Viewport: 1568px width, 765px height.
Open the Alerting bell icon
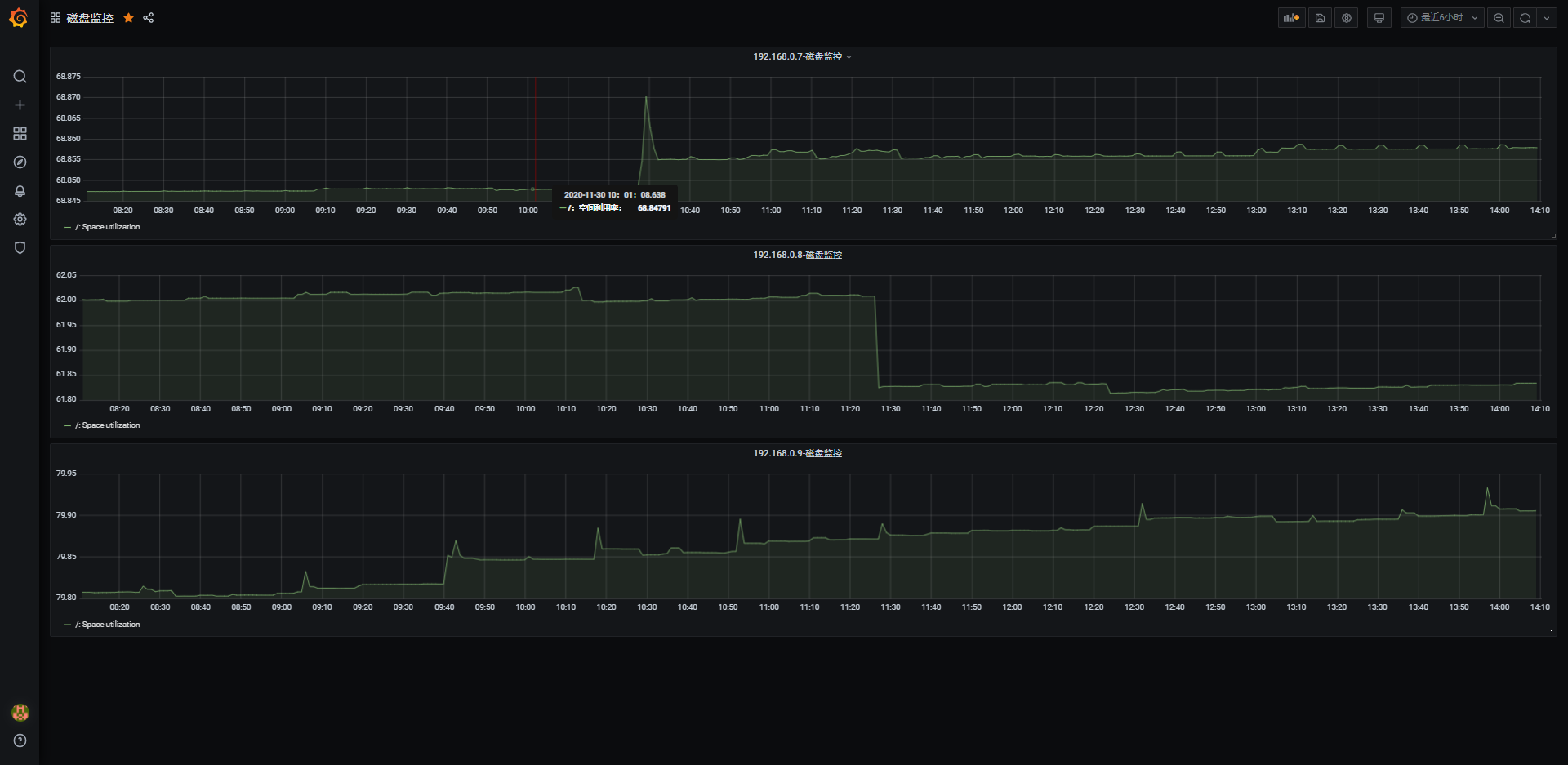[x=20, y=191]
